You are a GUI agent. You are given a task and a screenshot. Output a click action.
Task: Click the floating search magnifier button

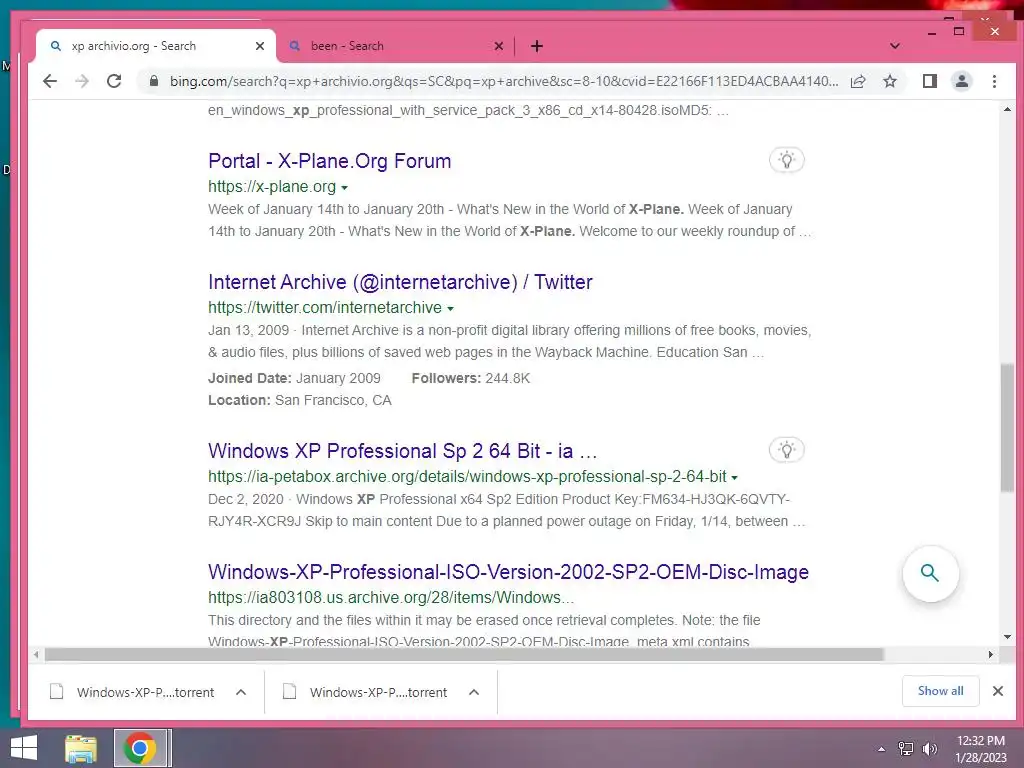point(930,573)
